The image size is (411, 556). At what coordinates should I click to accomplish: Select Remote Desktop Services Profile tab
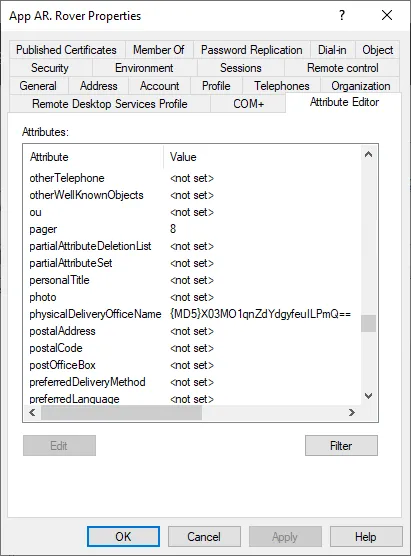(110, 104)
